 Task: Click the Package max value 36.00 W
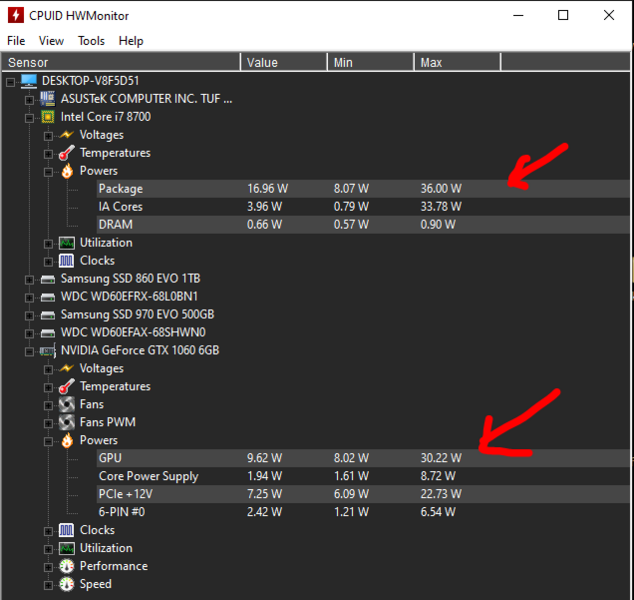pyautogui.click(x=441, y=189)
